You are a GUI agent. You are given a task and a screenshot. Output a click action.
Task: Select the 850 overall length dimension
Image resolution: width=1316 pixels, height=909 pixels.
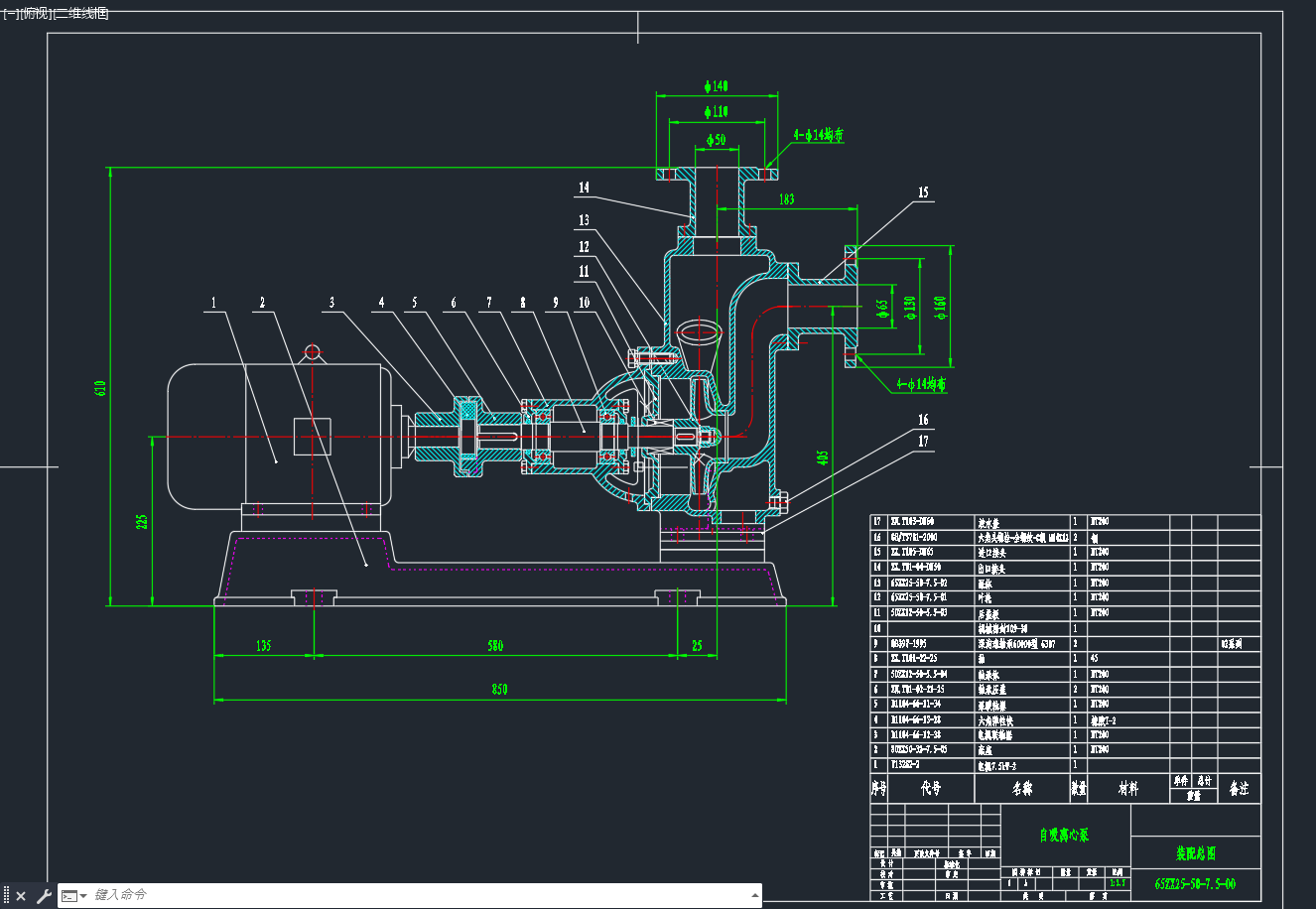(499, 690)
